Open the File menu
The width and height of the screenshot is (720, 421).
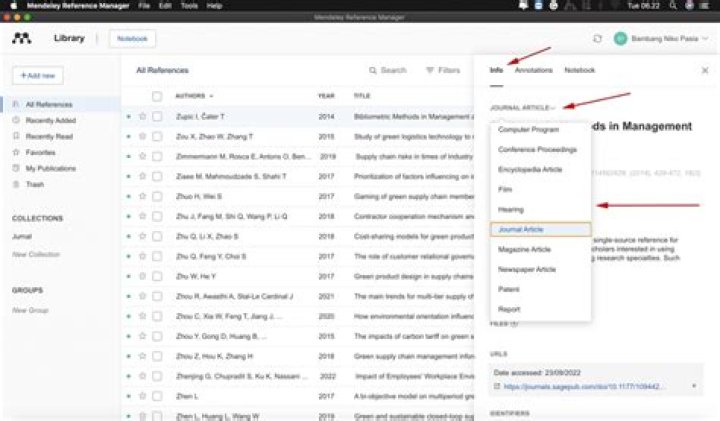pyautogui.click(x=144, y=6)
